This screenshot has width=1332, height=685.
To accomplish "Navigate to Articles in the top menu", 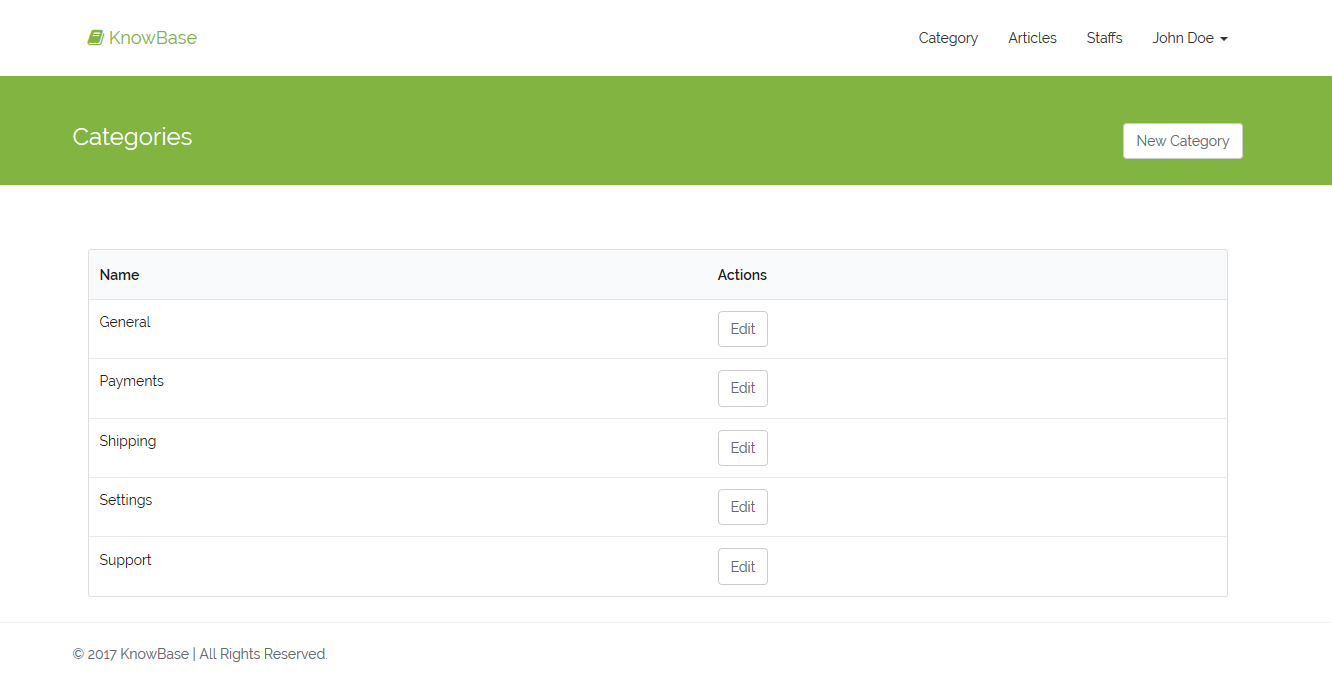I will tap(1032, 38).
